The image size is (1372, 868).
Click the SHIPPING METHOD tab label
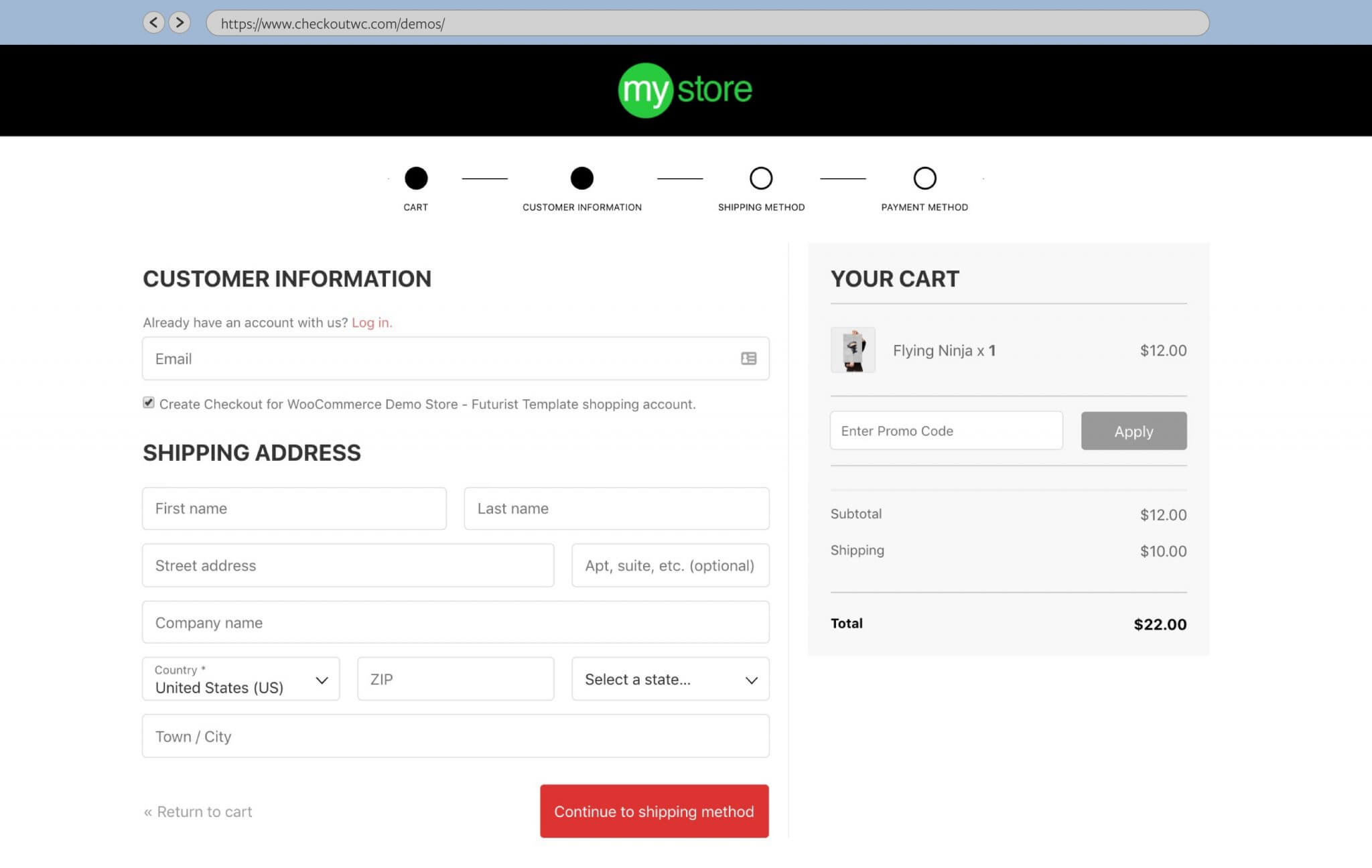pyautogui.click(x=761, y=207)
